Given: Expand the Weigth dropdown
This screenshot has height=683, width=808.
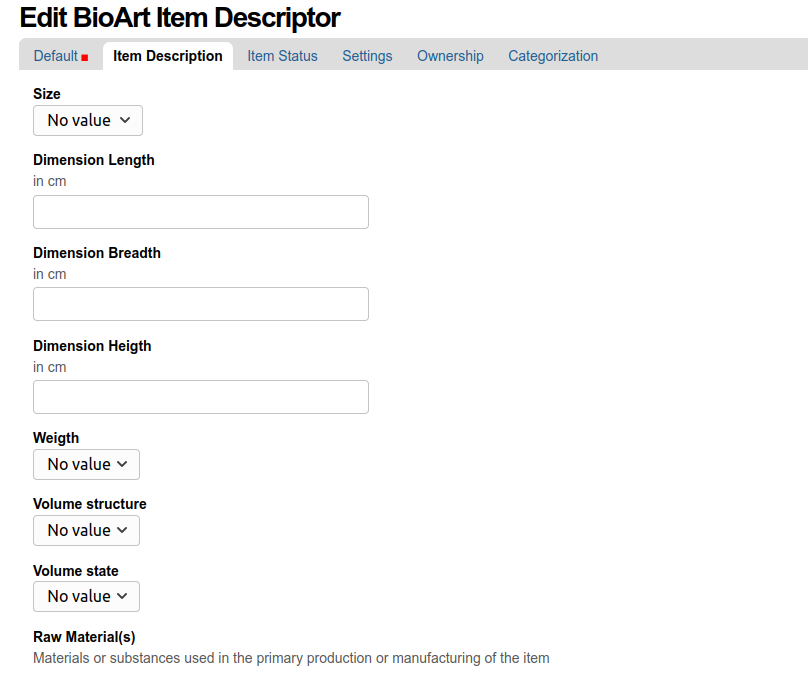Looking at the screenshot, I should [86, 464].
